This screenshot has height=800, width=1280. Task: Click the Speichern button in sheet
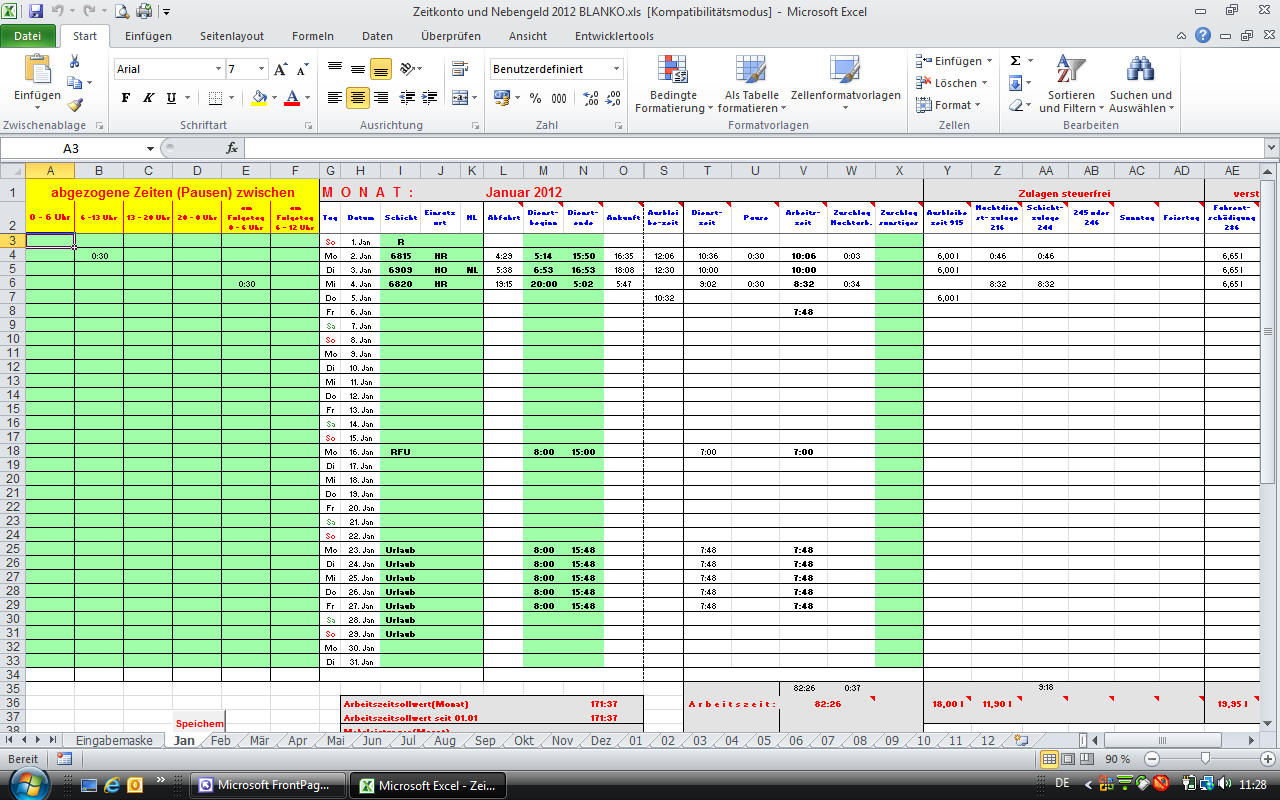coord(199,723)
